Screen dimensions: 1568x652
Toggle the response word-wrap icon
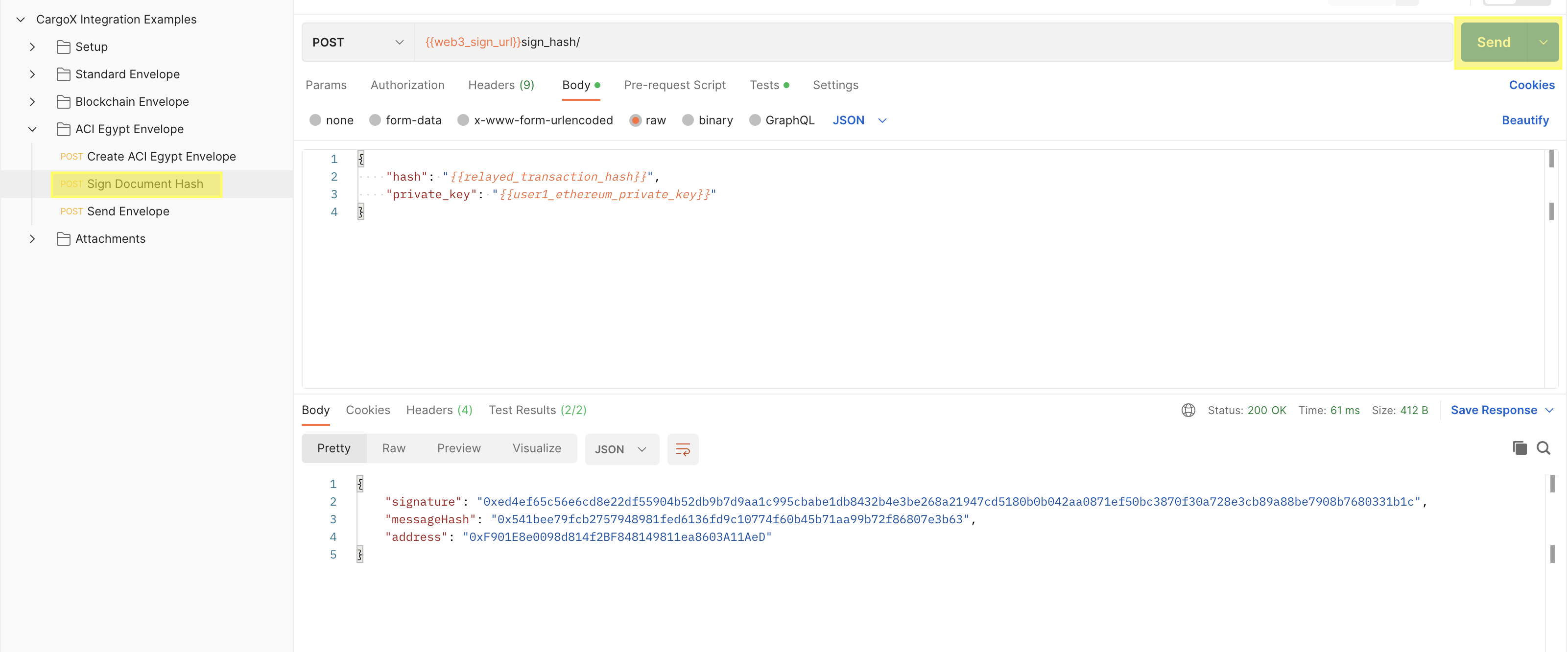682,449
